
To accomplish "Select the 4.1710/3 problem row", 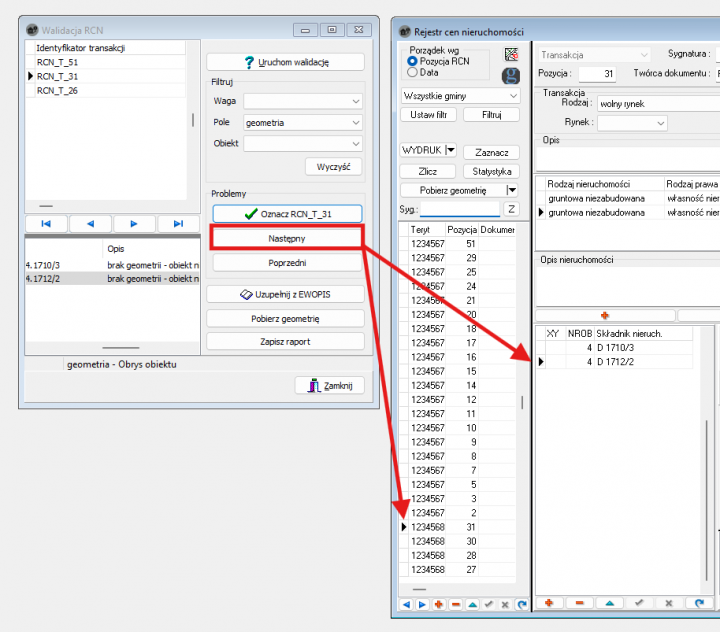I will [112, 265].
